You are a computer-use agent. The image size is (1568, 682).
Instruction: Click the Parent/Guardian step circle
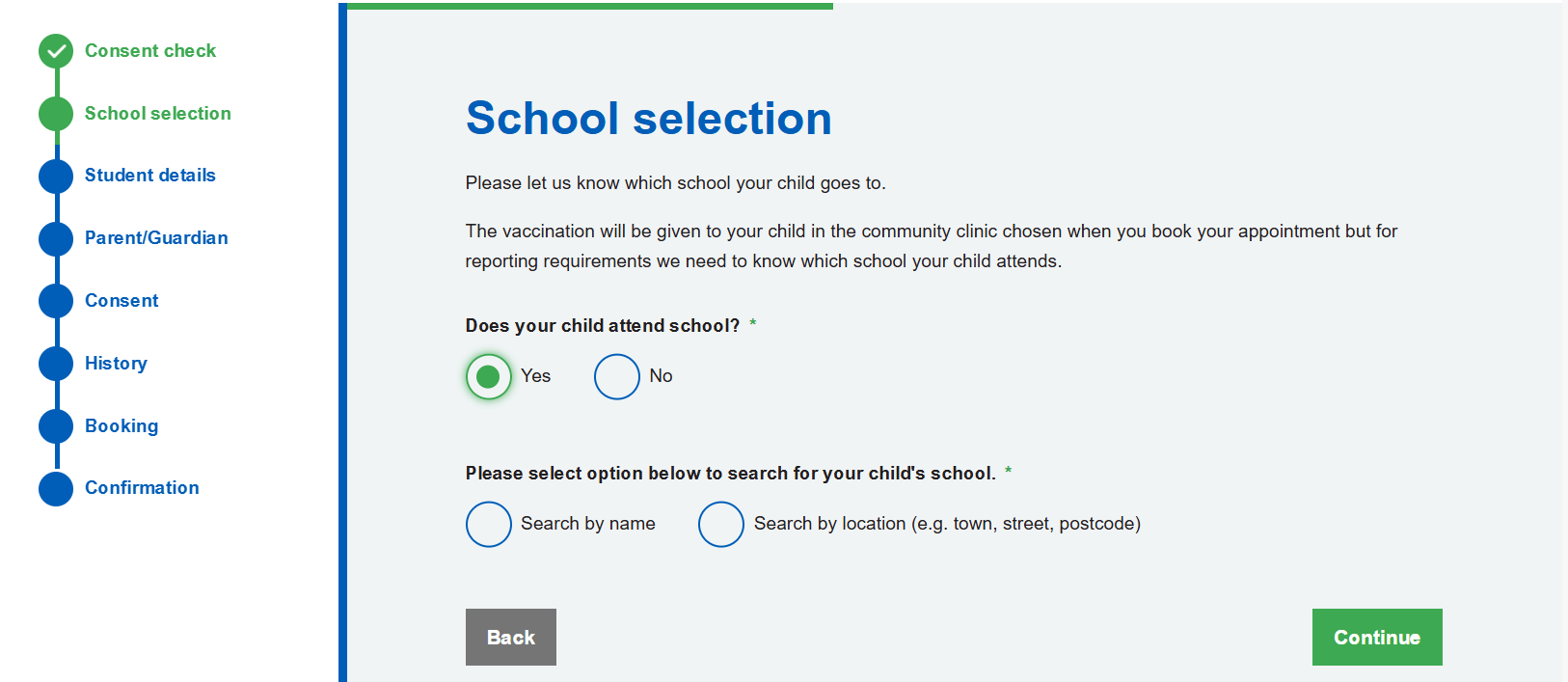(x=56, y=238)
